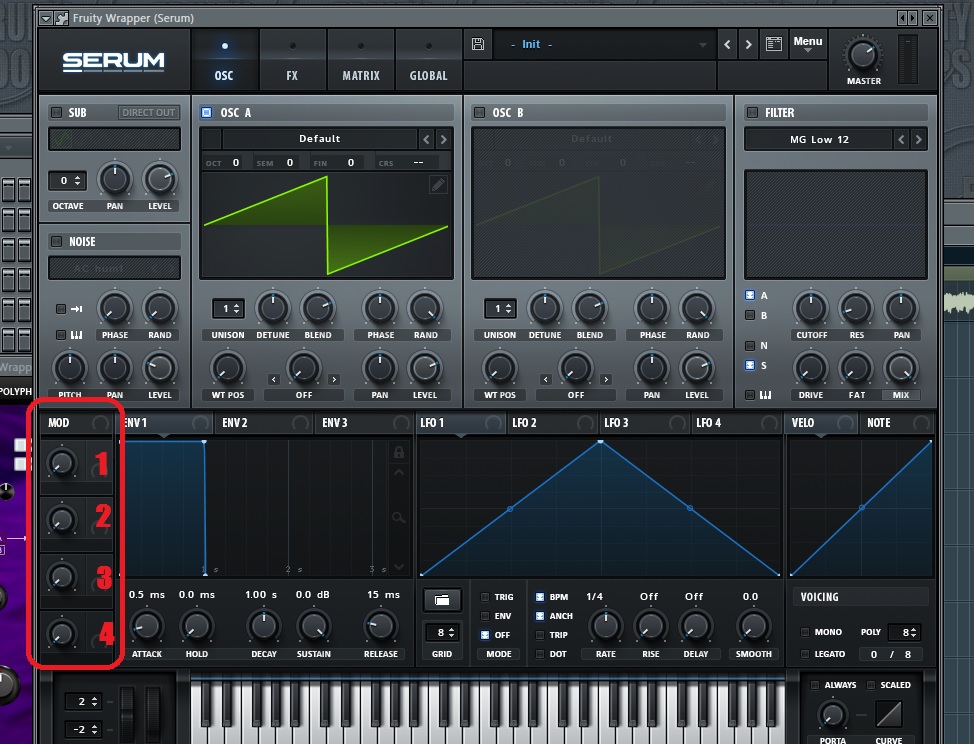Enable LFO TRIG mode checkbox

click(485, 597)
